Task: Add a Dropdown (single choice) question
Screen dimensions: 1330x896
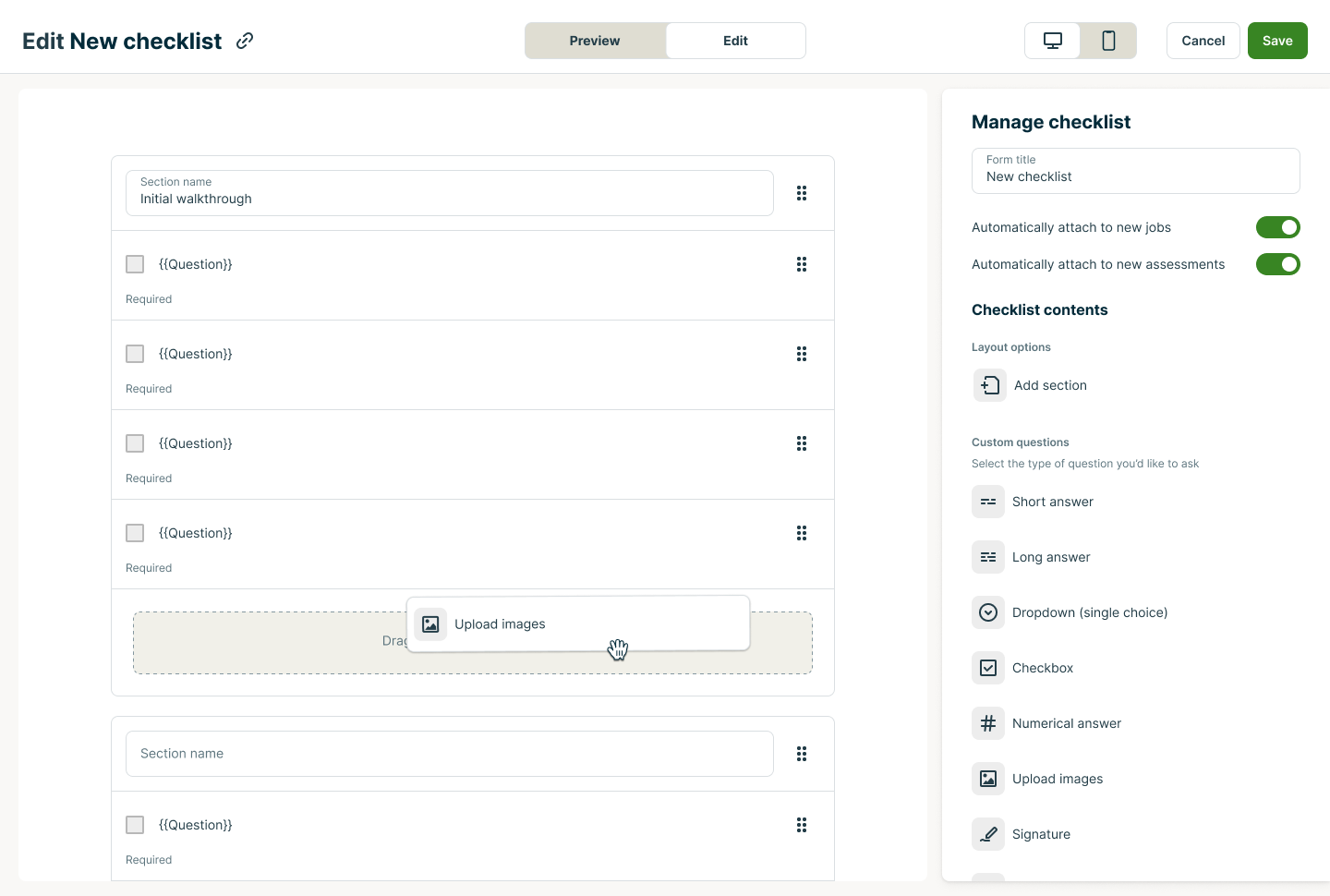Action: (1090, 612)
